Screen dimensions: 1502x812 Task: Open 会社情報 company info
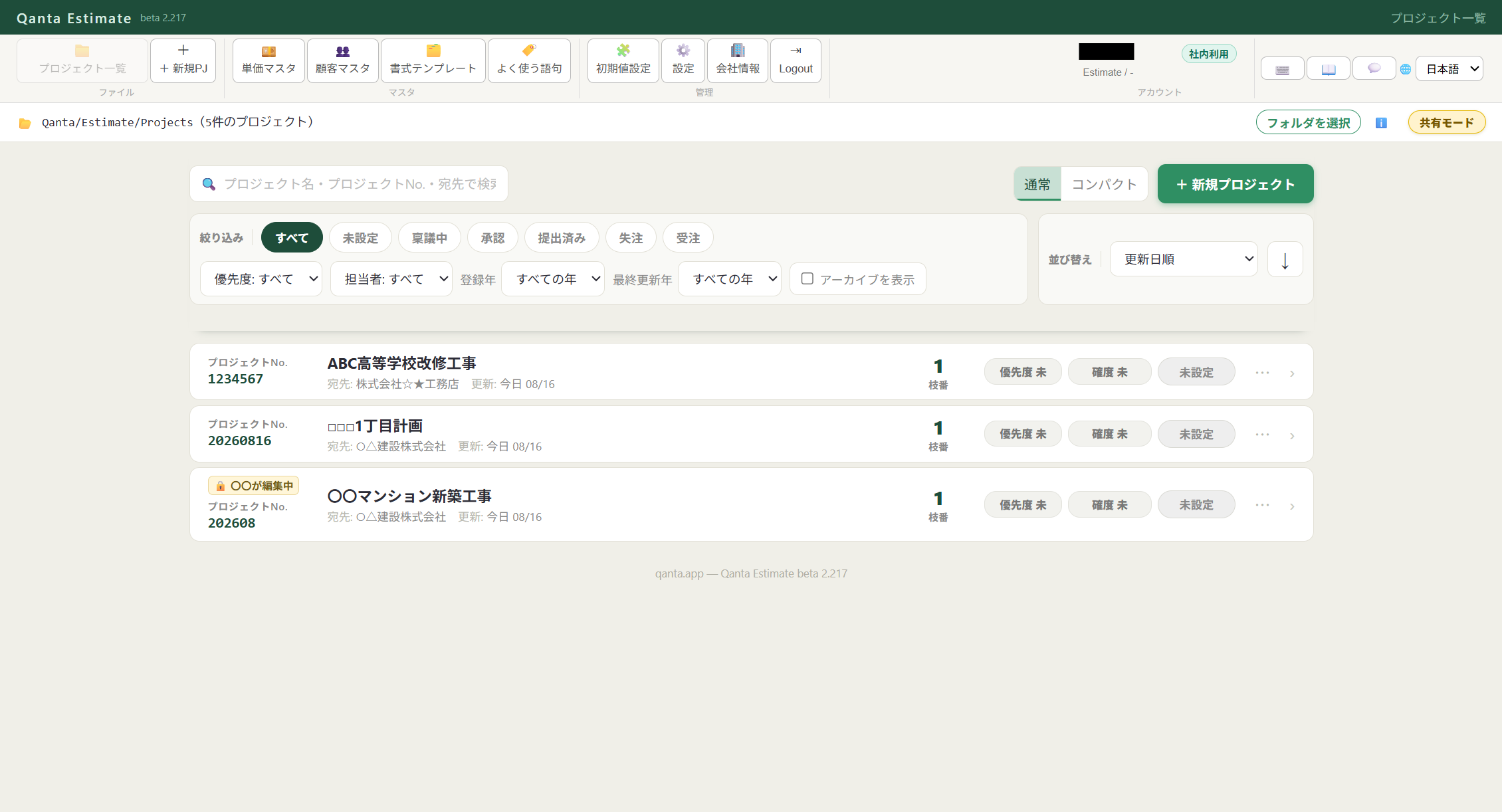coord(738,60)
